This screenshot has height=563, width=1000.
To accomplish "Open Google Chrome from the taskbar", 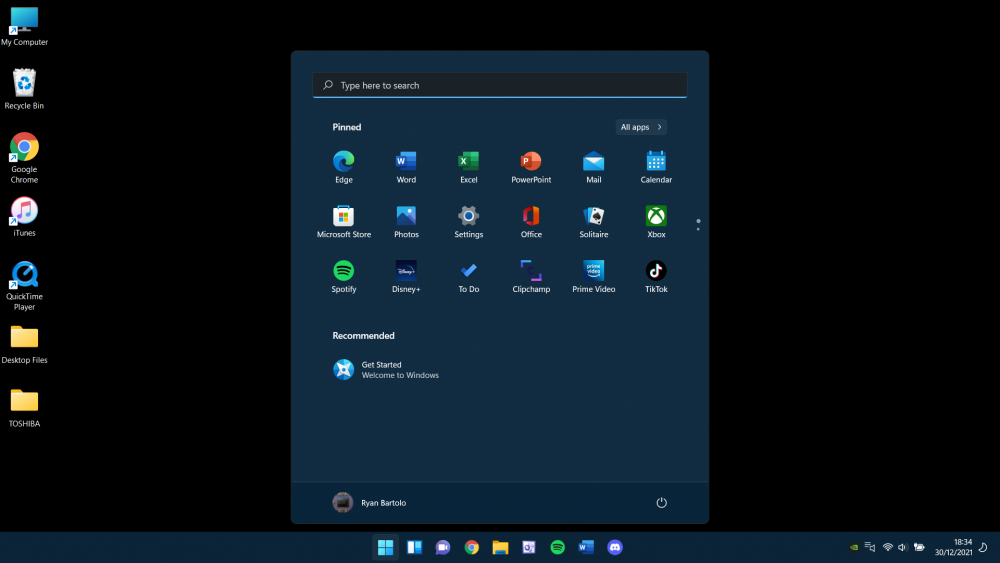I will coord(471,547).
